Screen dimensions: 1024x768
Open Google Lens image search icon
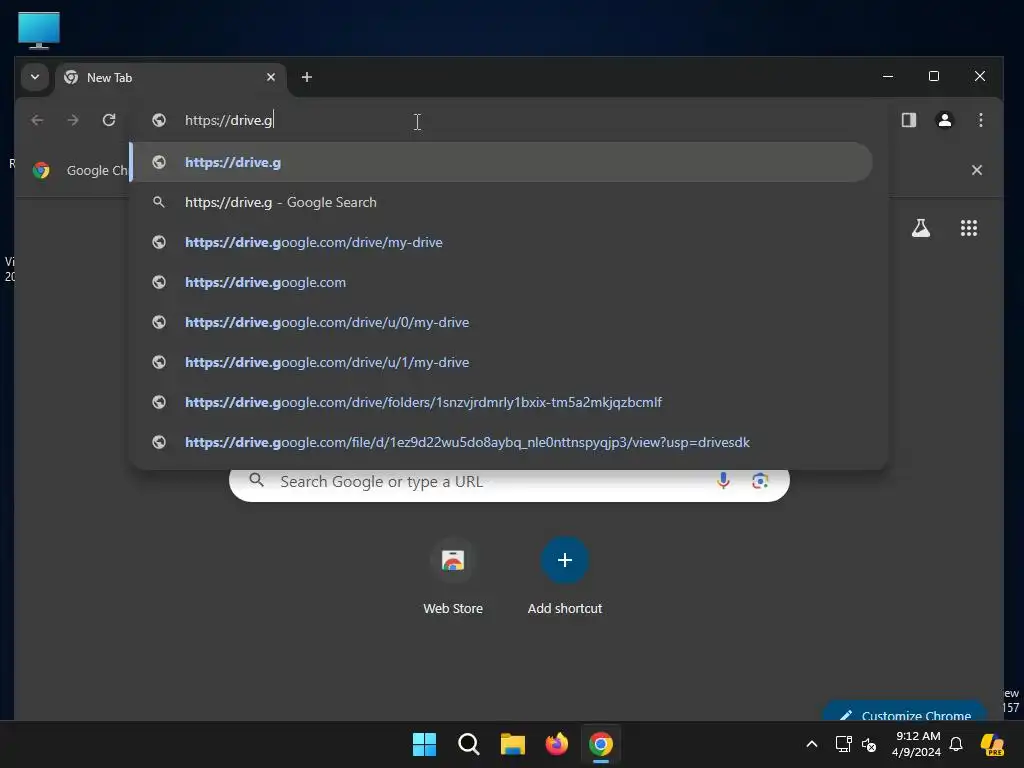tap(760, 481)
